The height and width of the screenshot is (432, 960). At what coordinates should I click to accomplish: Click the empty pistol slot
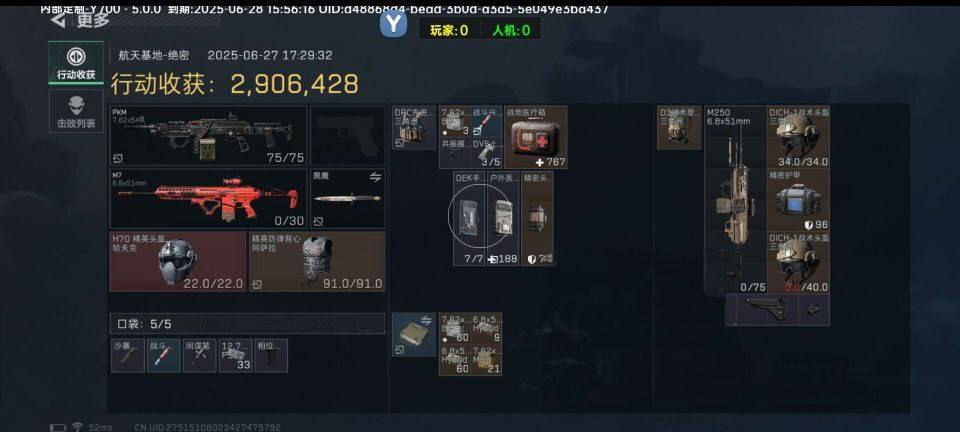coord(348,135)
